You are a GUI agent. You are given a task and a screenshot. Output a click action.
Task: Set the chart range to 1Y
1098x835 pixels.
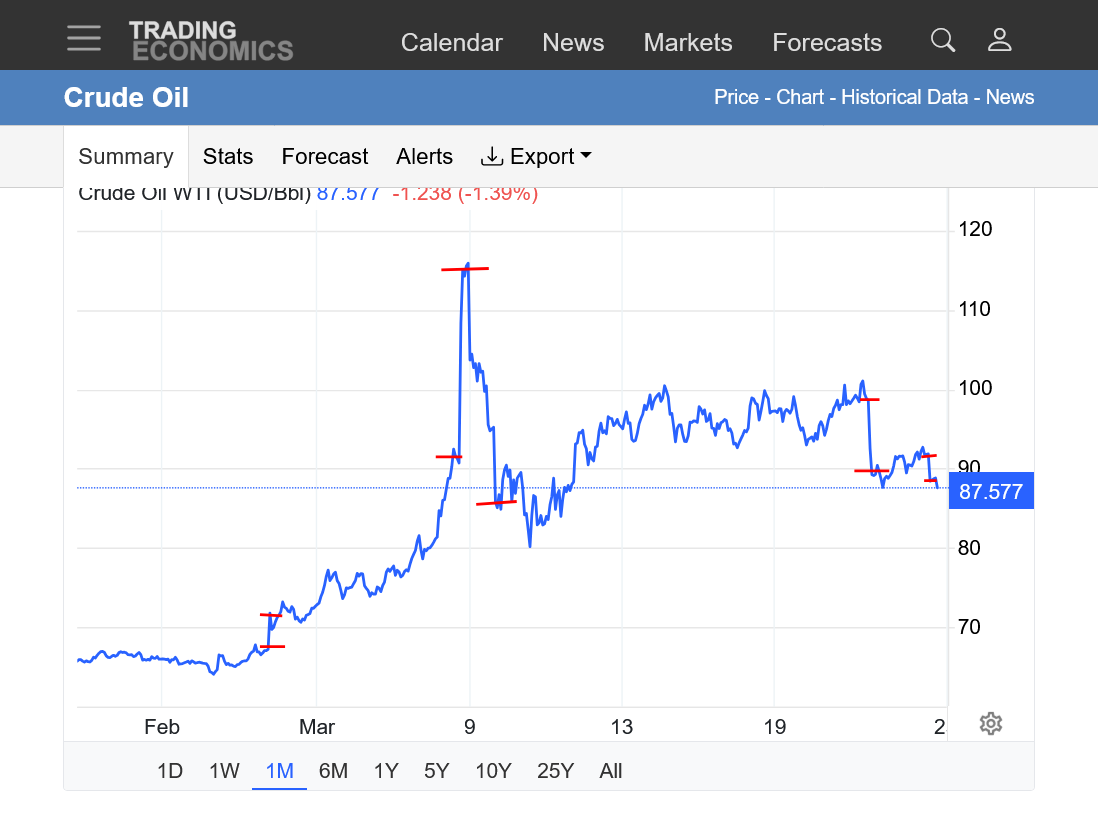(386, 770)
